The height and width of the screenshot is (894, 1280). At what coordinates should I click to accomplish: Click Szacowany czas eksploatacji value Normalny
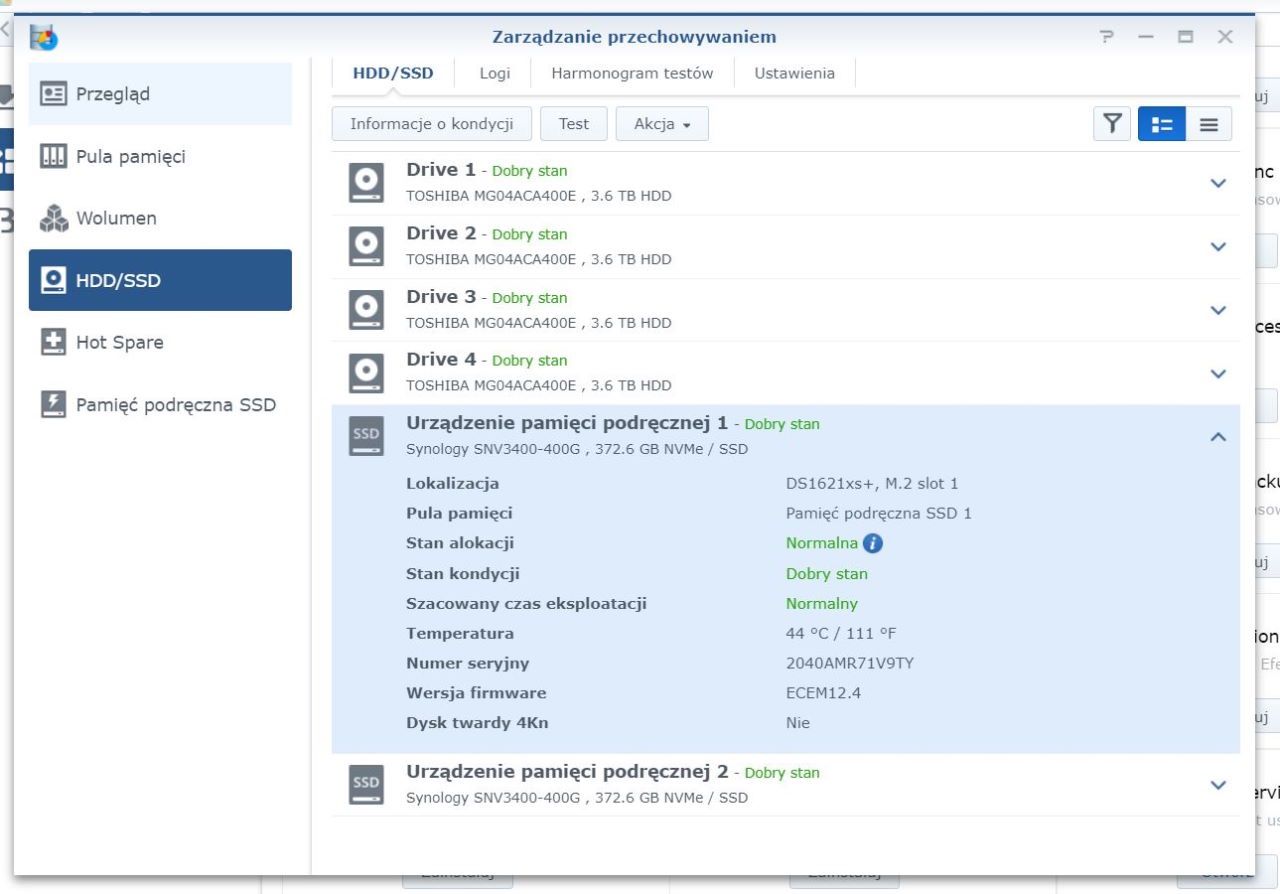[822, 604]
